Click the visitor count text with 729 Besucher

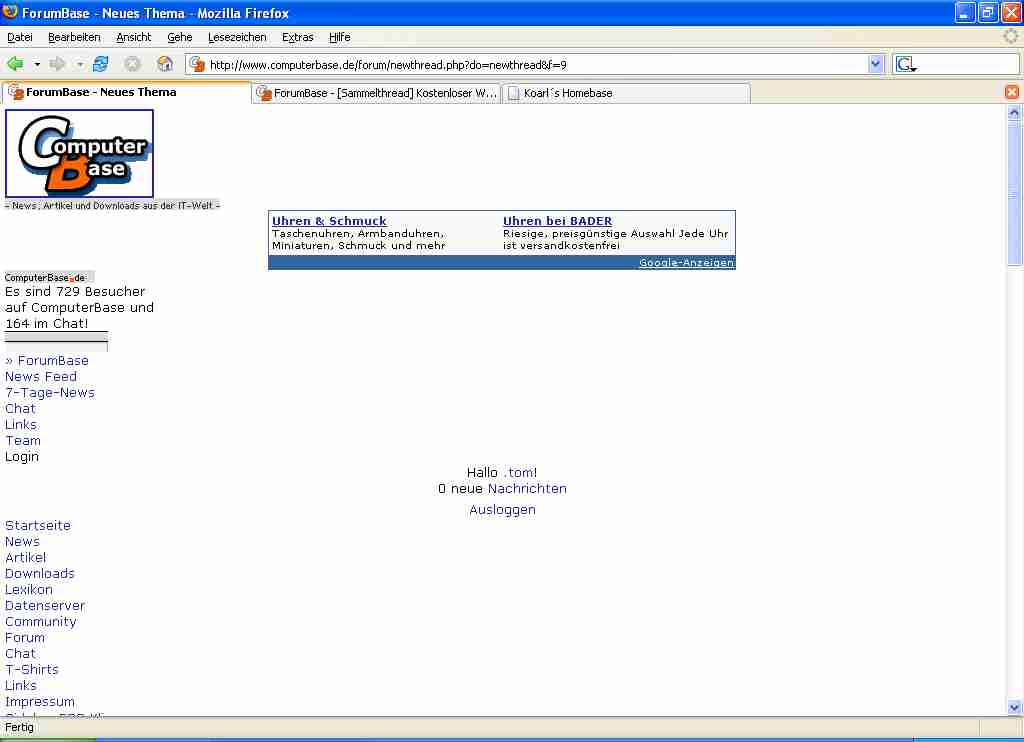tap(79, 307)
